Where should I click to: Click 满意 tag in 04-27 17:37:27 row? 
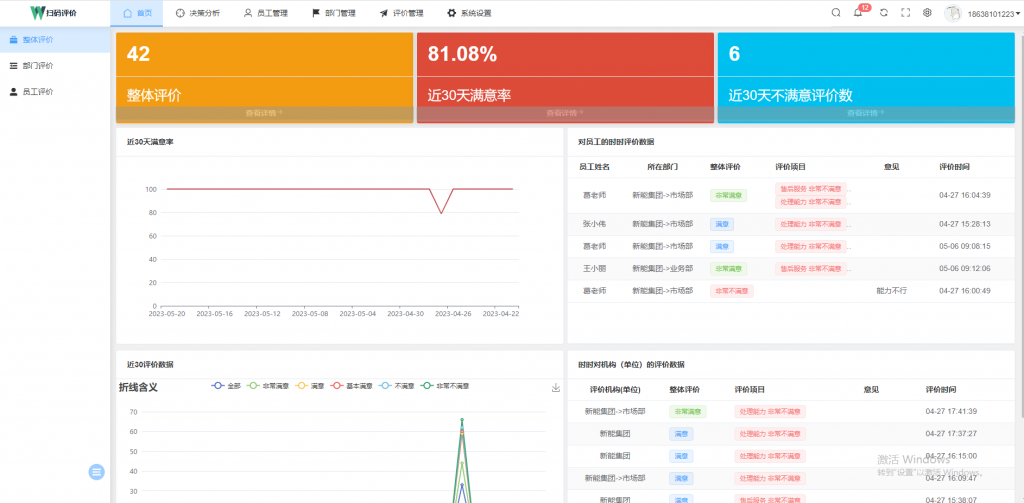point(681,434)
